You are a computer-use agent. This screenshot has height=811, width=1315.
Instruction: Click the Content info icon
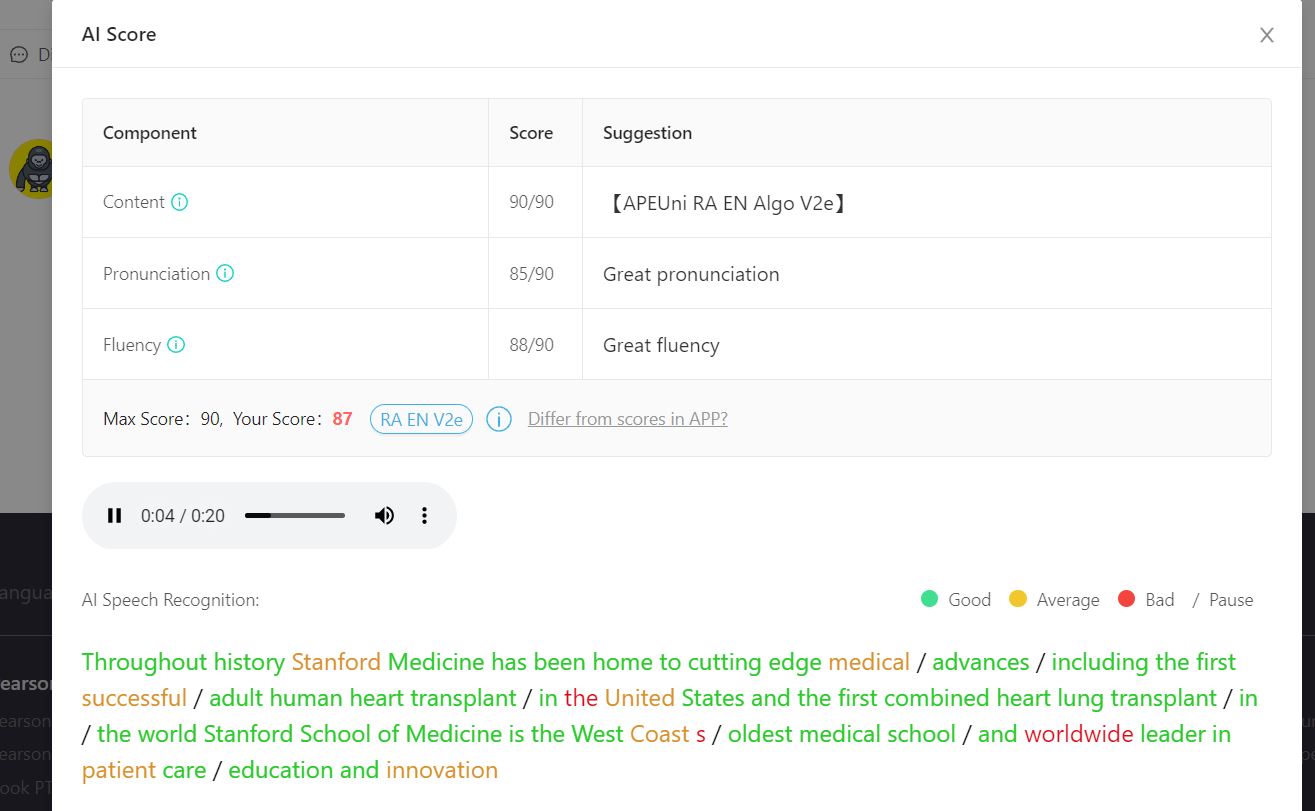pos(179,202)
